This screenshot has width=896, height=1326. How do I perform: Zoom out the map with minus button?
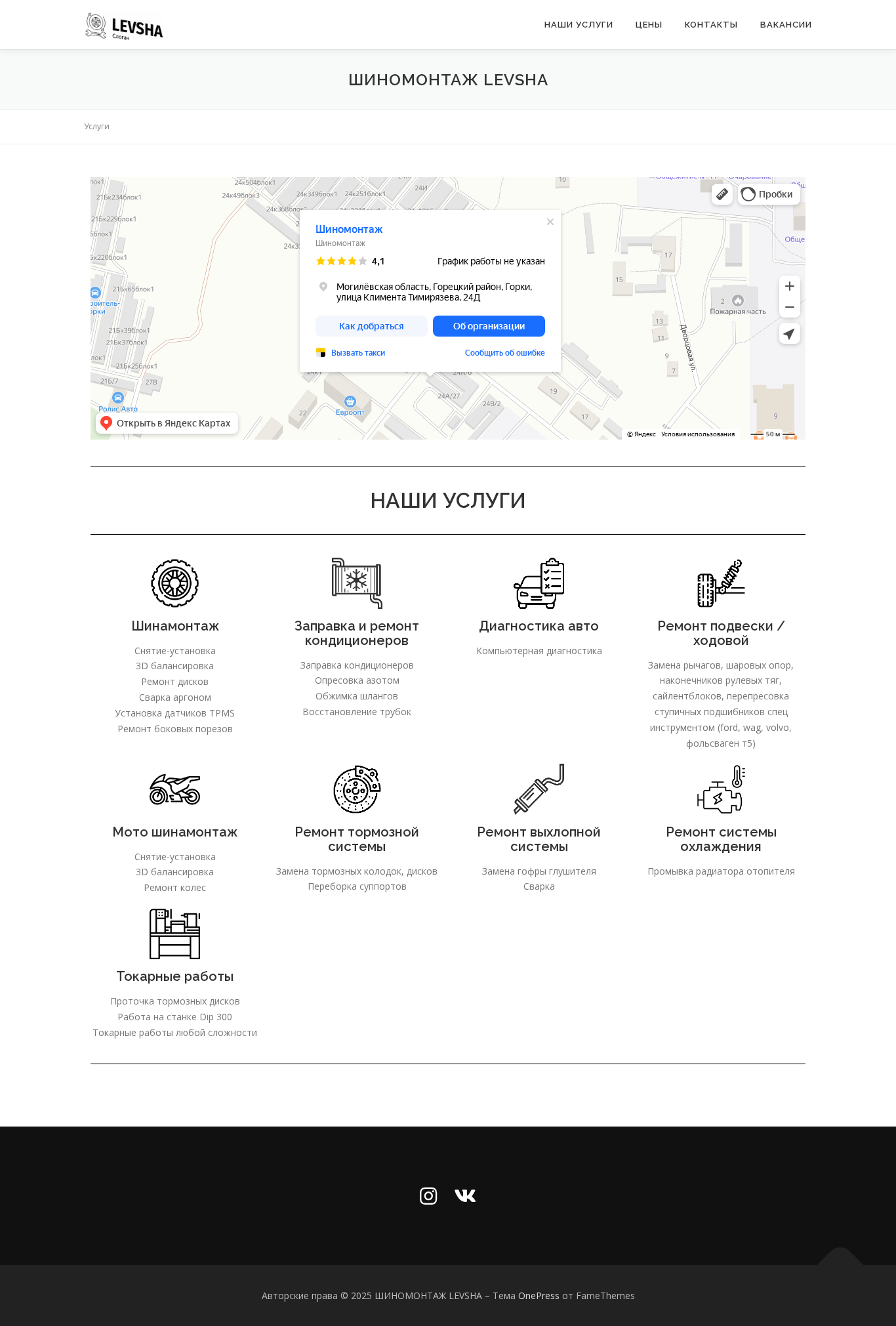click(x=790, y=307)
